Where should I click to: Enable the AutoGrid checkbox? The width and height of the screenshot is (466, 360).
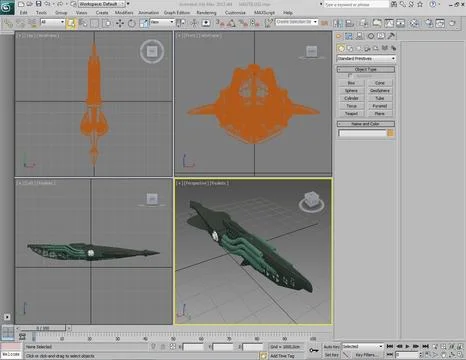[349, 76]
